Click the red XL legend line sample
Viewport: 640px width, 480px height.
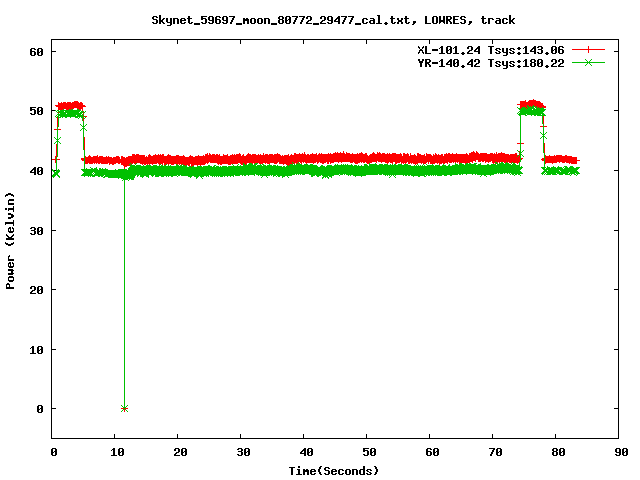pos(588,50)
